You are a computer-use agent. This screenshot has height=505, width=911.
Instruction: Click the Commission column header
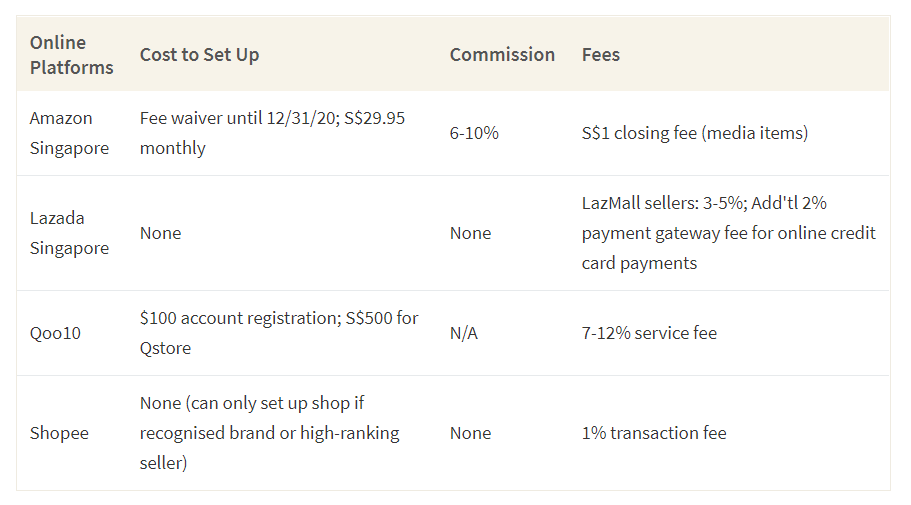tap(502, 55)
